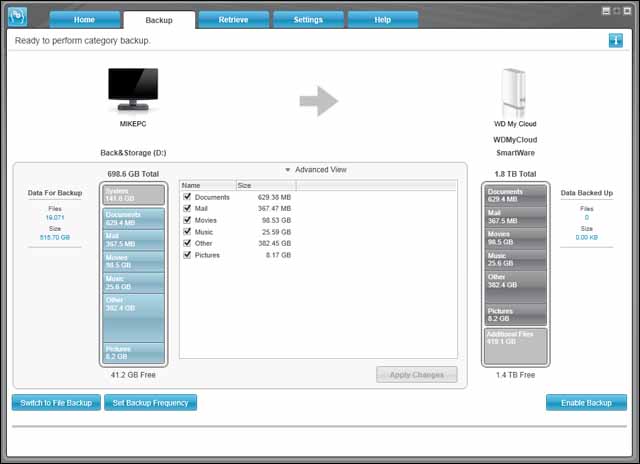Click the gray backup direction arrow
Viewport: 640px width, 464px height.
pos(320,100)
